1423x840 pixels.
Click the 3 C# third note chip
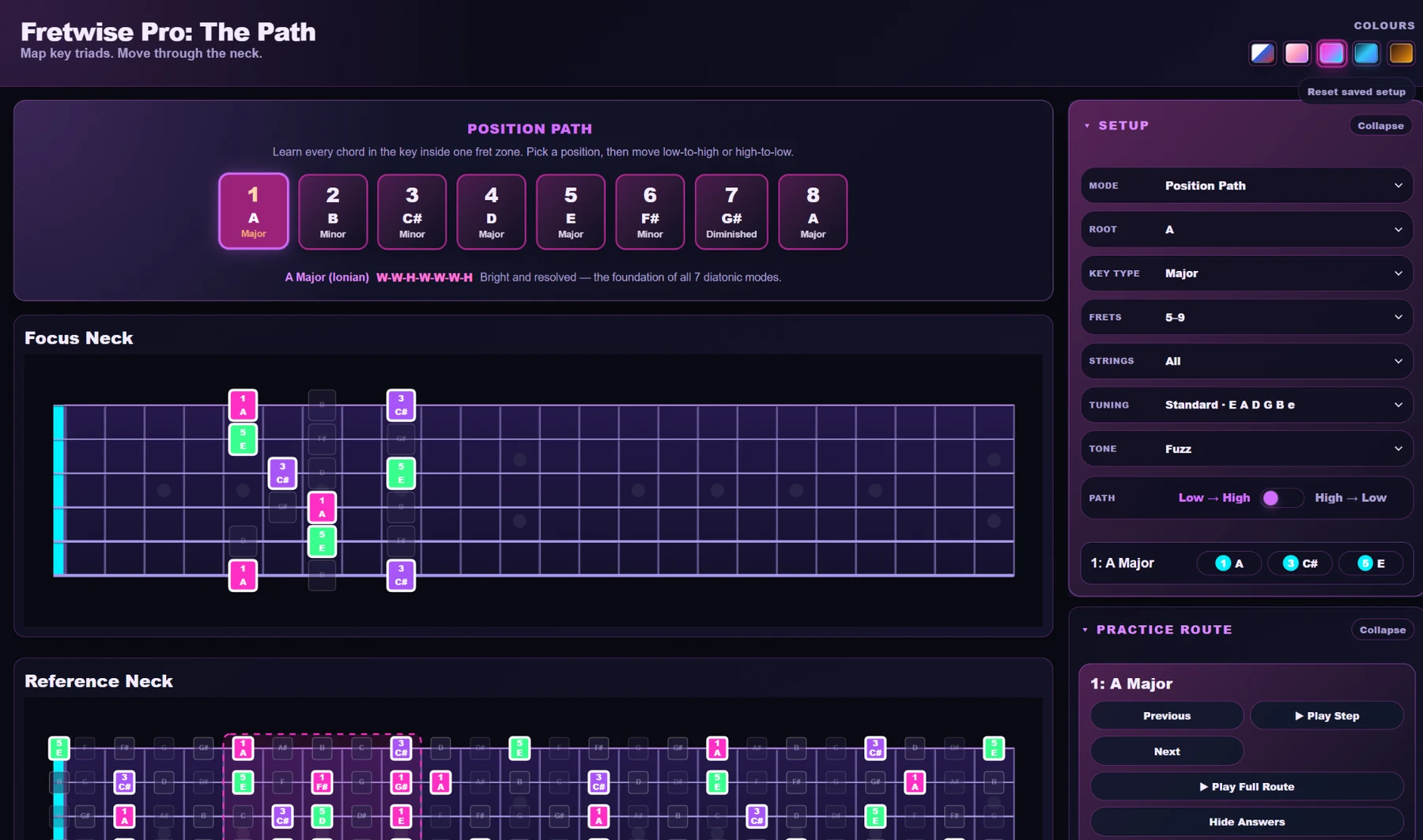pyautogui.click(x=1300, y=563)
